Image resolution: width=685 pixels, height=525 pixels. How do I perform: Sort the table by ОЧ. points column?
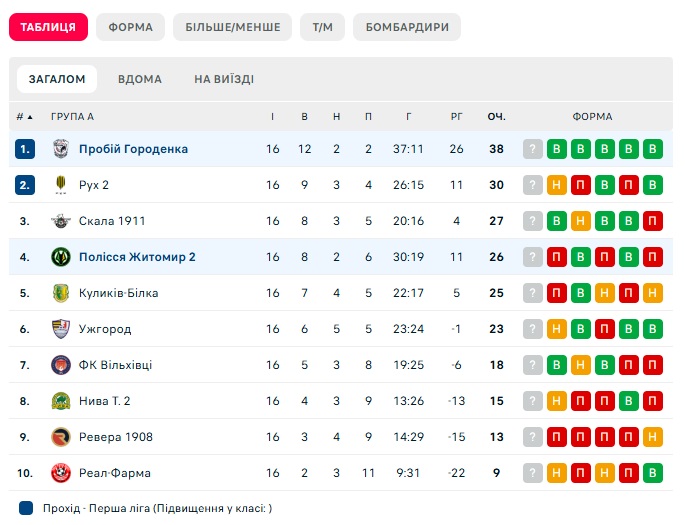tap(496, 117)
